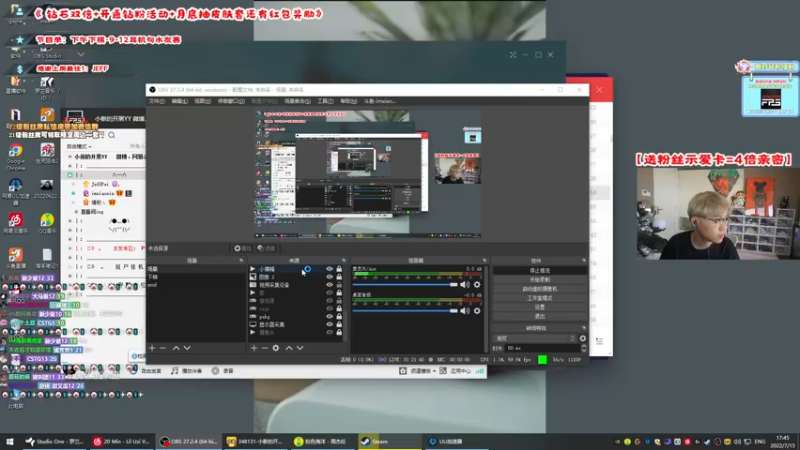The width and height of the screenshot is (800, 450).
Task: Open the 网易UU加速器 desktop icon
Action: [x=15, y=191]
